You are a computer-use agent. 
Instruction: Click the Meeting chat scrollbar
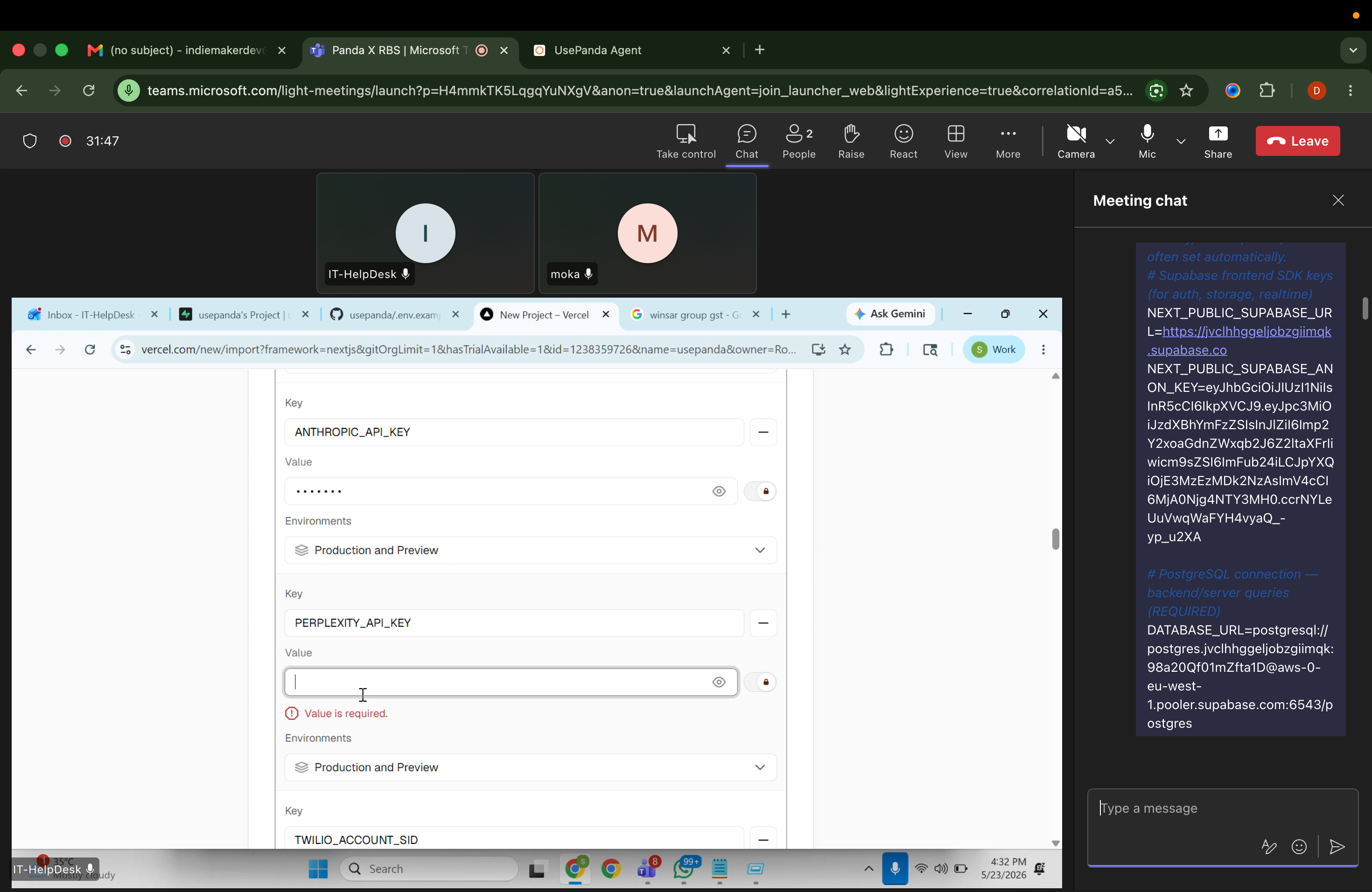(1365, 308)
